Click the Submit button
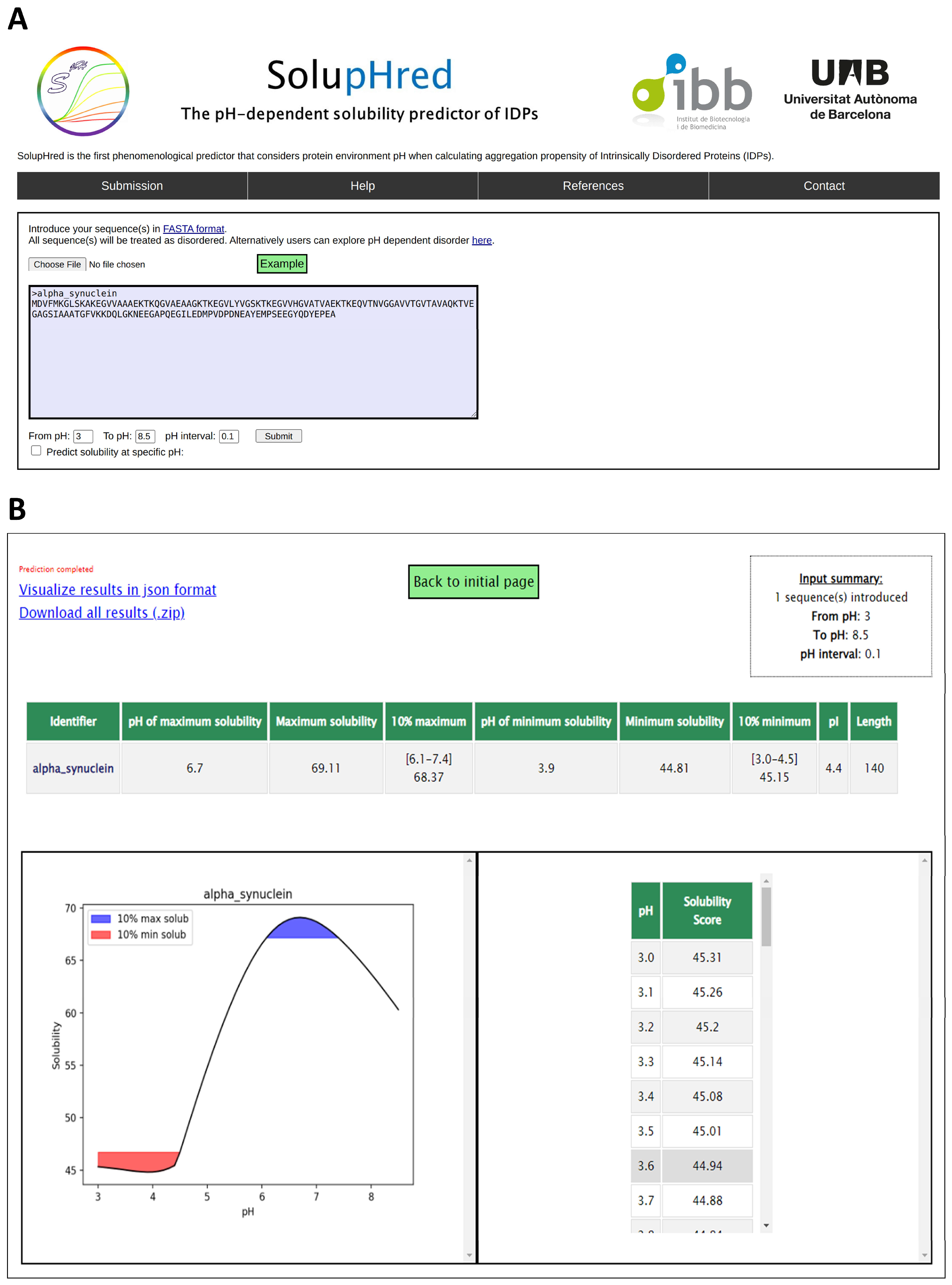The height and width of the screenshot is (1285, 952). (278, 436)
